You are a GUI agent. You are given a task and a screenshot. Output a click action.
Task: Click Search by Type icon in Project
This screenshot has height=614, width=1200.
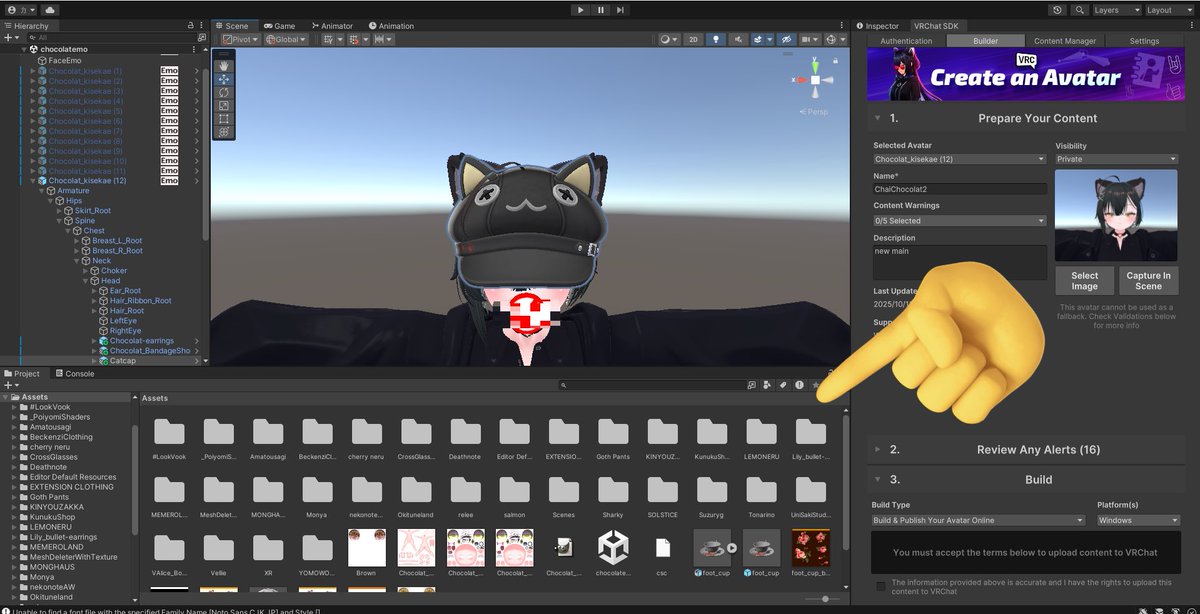[768, 385]
